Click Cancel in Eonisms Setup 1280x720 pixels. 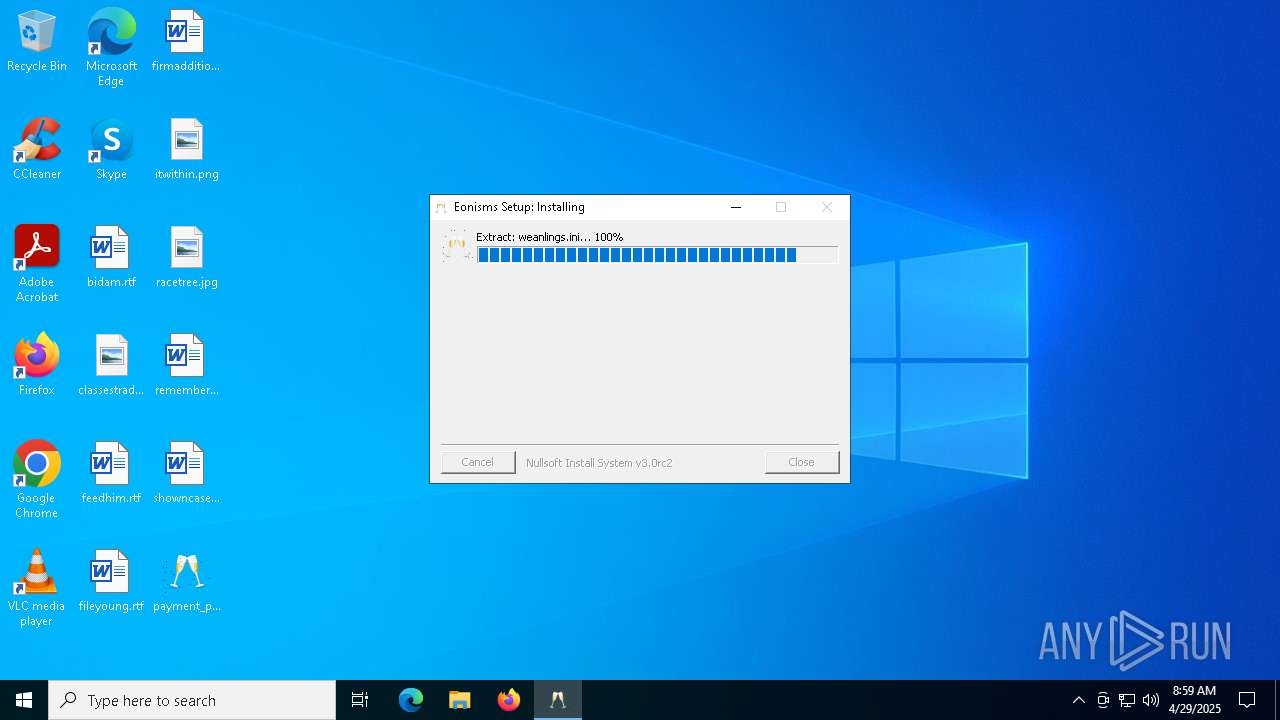pos(478,462)
